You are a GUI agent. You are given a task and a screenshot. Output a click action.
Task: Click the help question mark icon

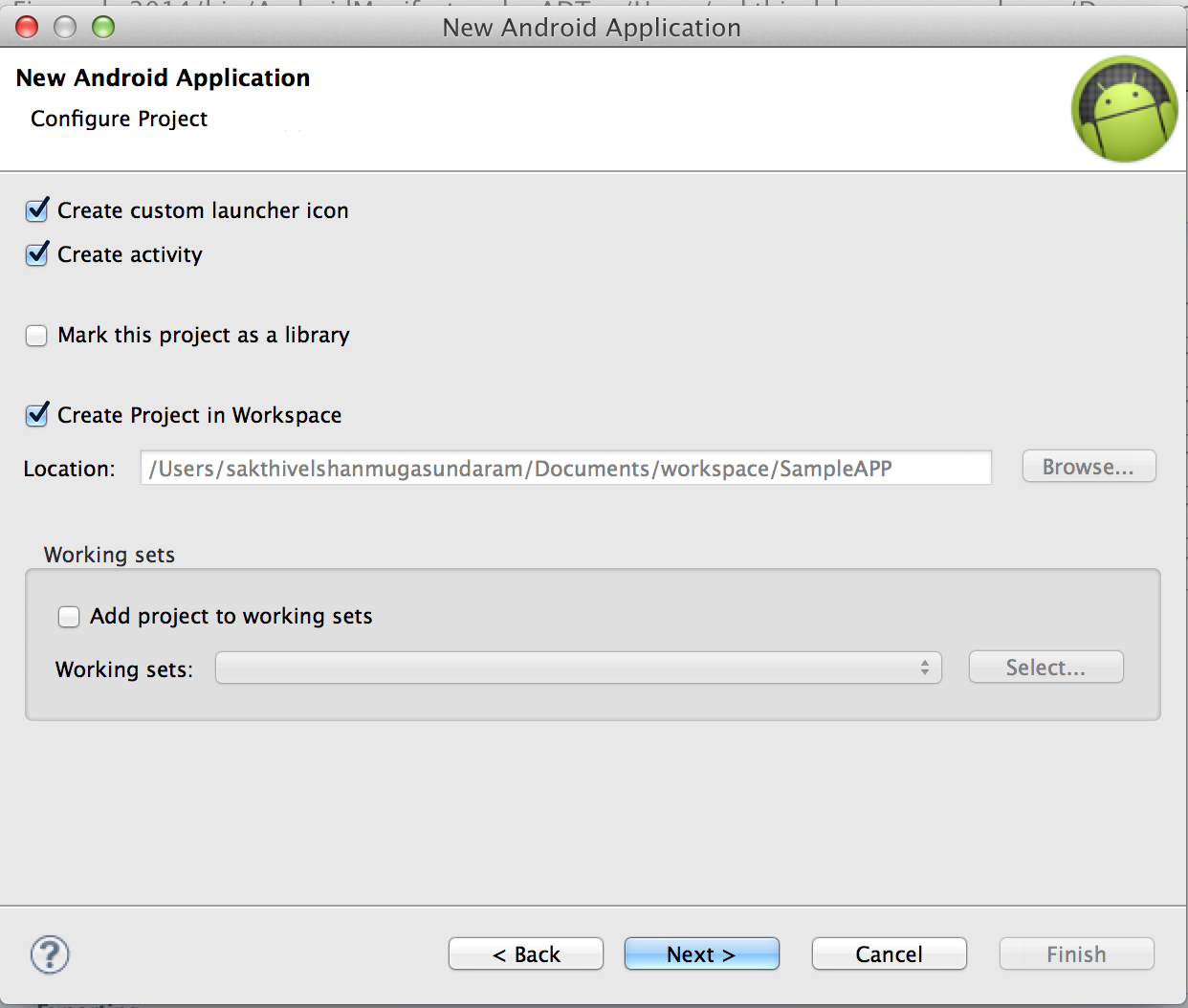coord(50,953)
